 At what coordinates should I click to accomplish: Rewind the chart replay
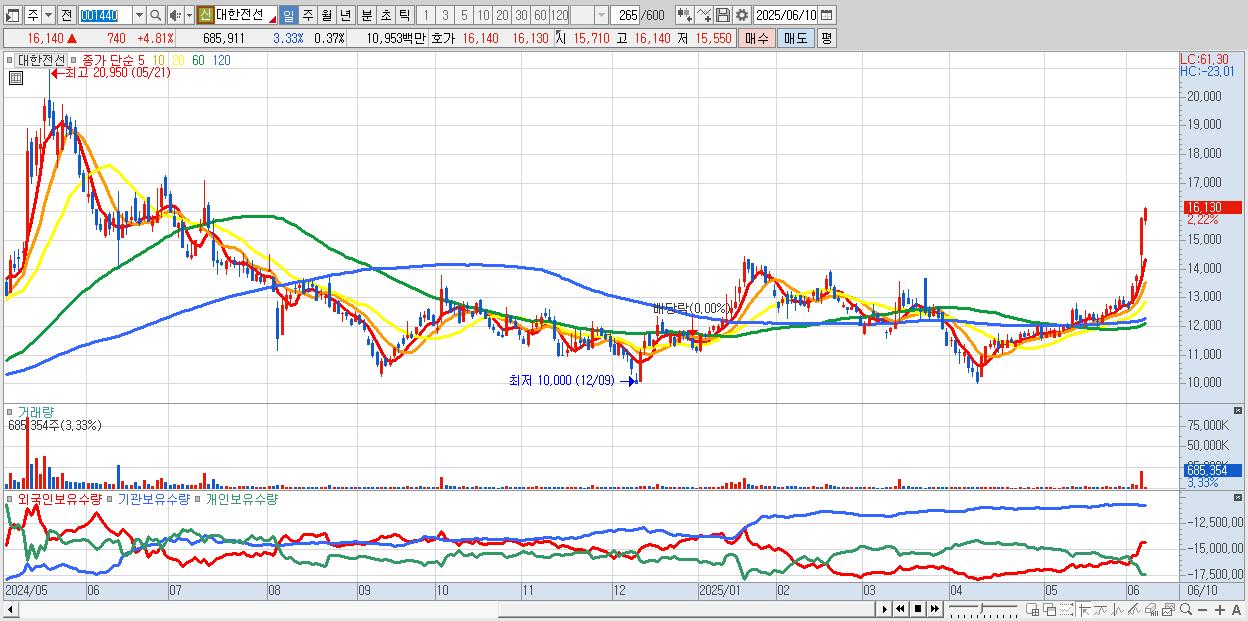coord(900,609)
